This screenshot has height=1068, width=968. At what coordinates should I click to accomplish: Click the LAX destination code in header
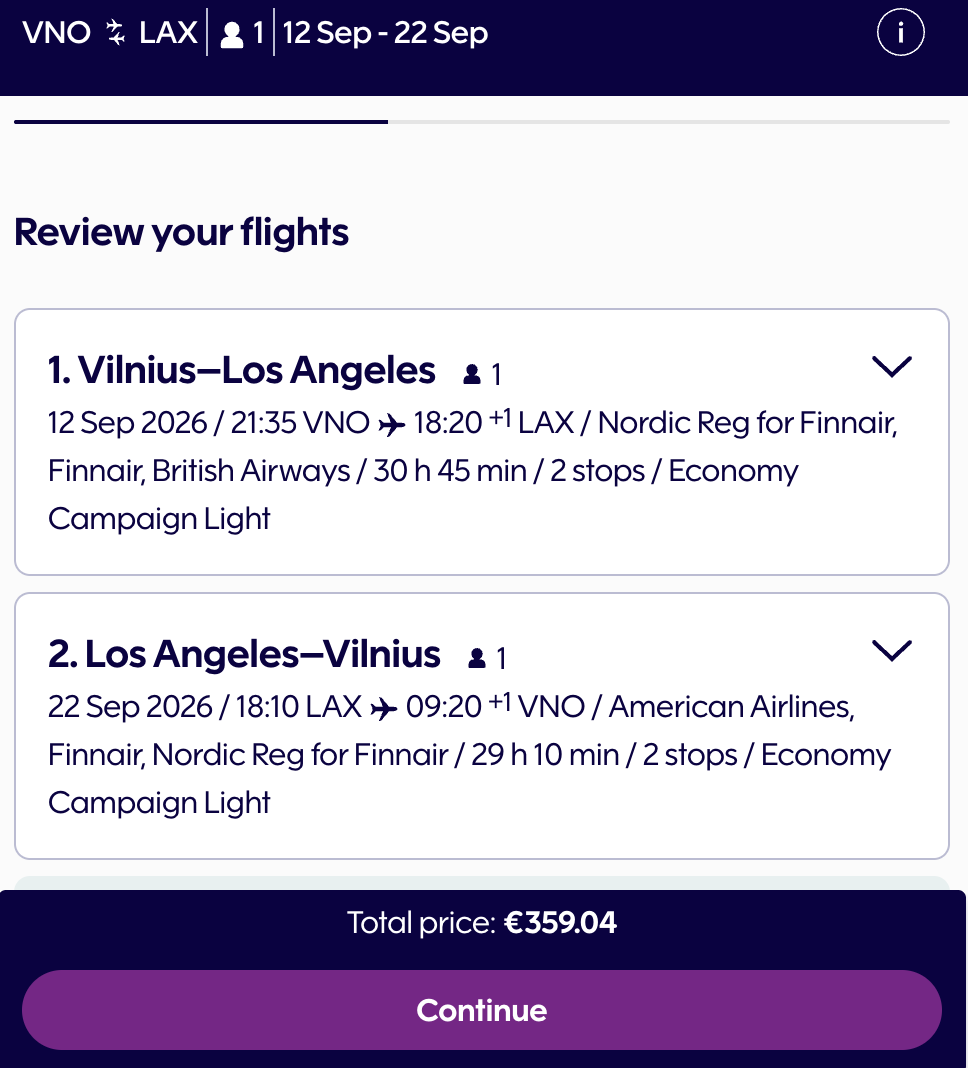pyautogui.click(x=168, y=33)
